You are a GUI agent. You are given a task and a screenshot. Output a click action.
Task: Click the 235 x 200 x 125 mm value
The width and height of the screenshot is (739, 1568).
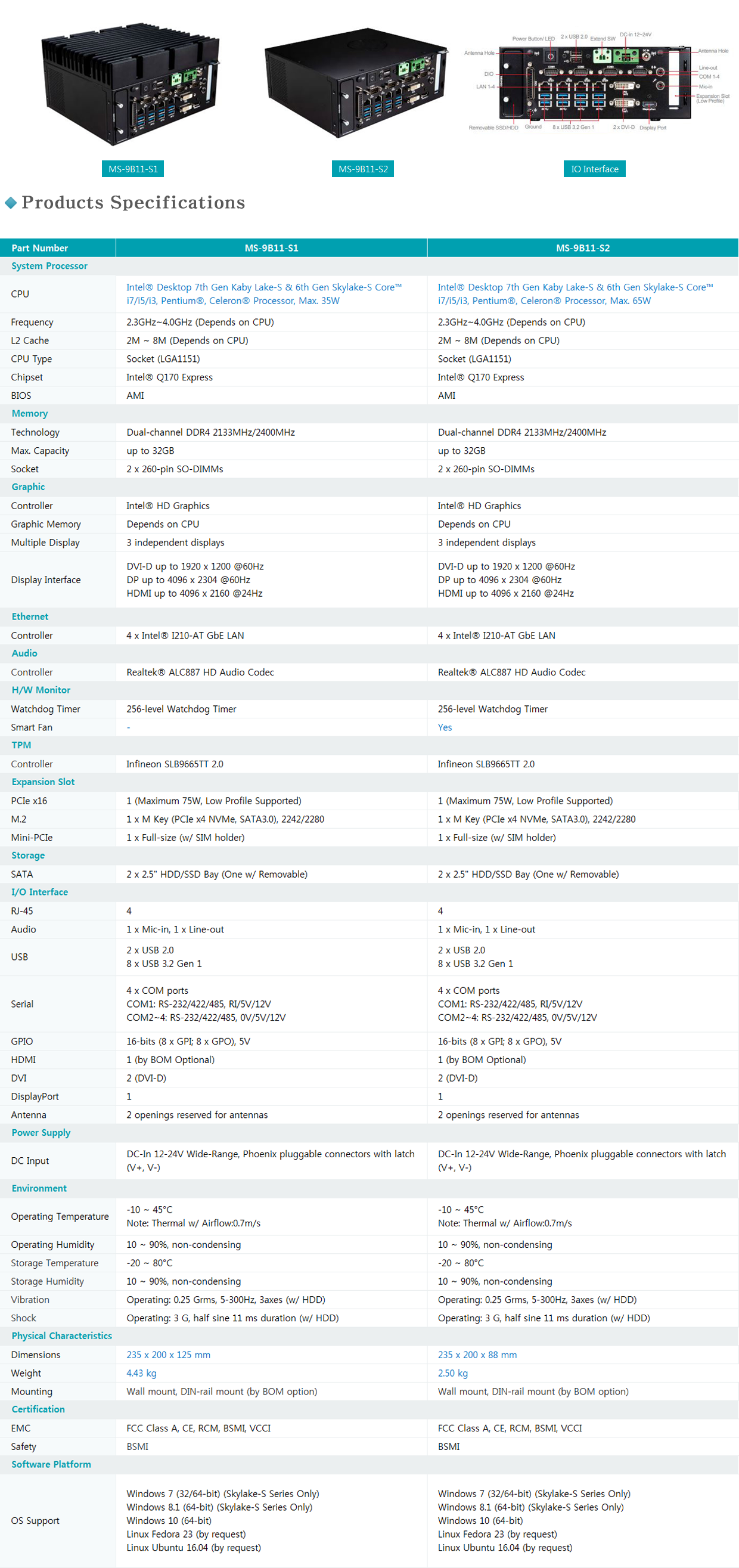[169, 1355]
